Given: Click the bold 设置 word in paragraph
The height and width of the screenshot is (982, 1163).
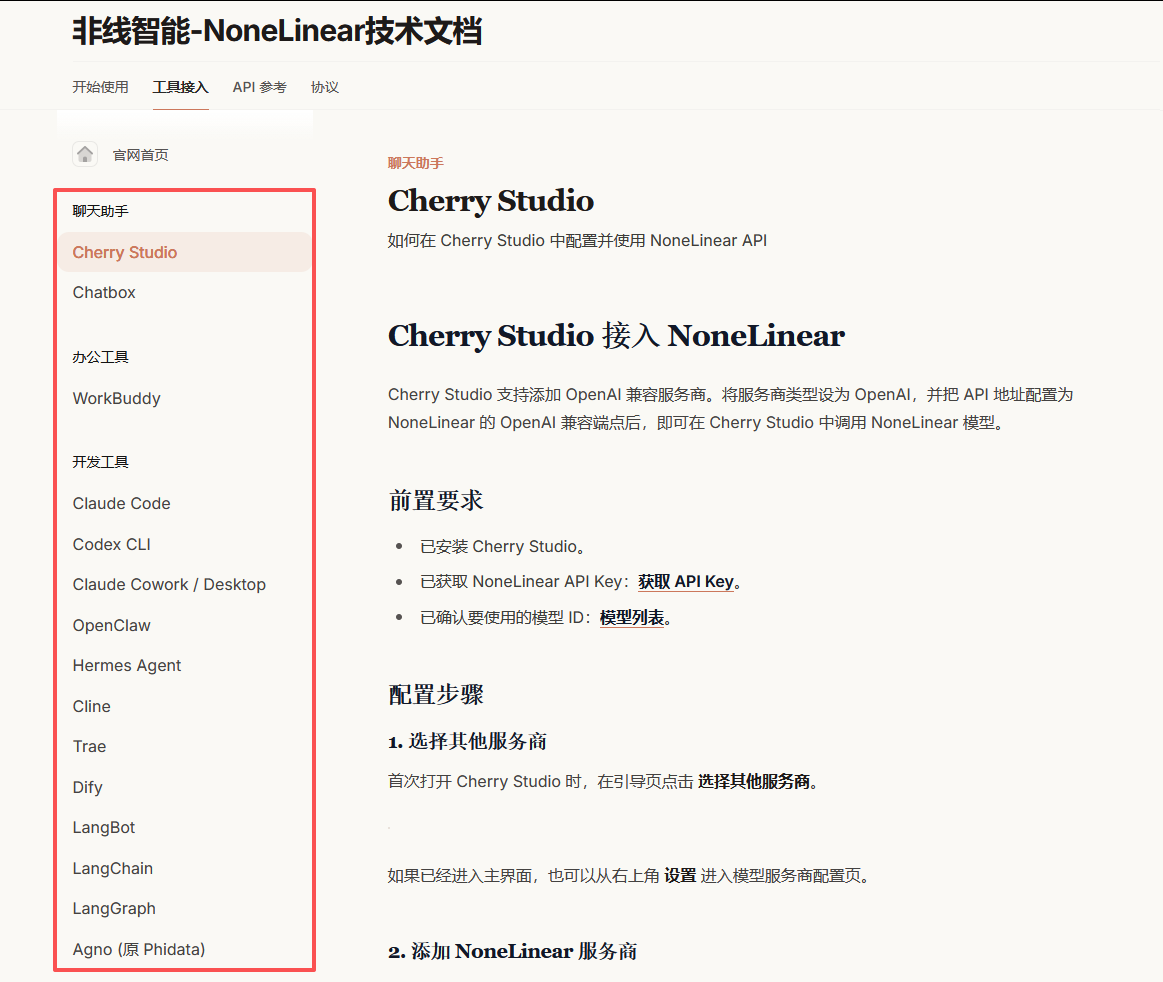Looking at the screenshot, I should (x=680, y=876).
